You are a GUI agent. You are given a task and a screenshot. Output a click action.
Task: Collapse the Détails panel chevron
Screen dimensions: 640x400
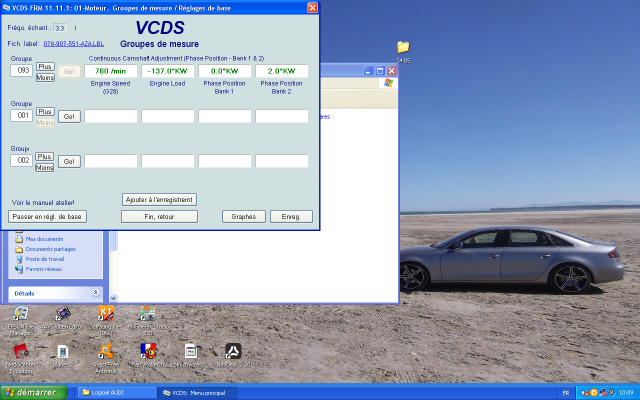(95, 293)
